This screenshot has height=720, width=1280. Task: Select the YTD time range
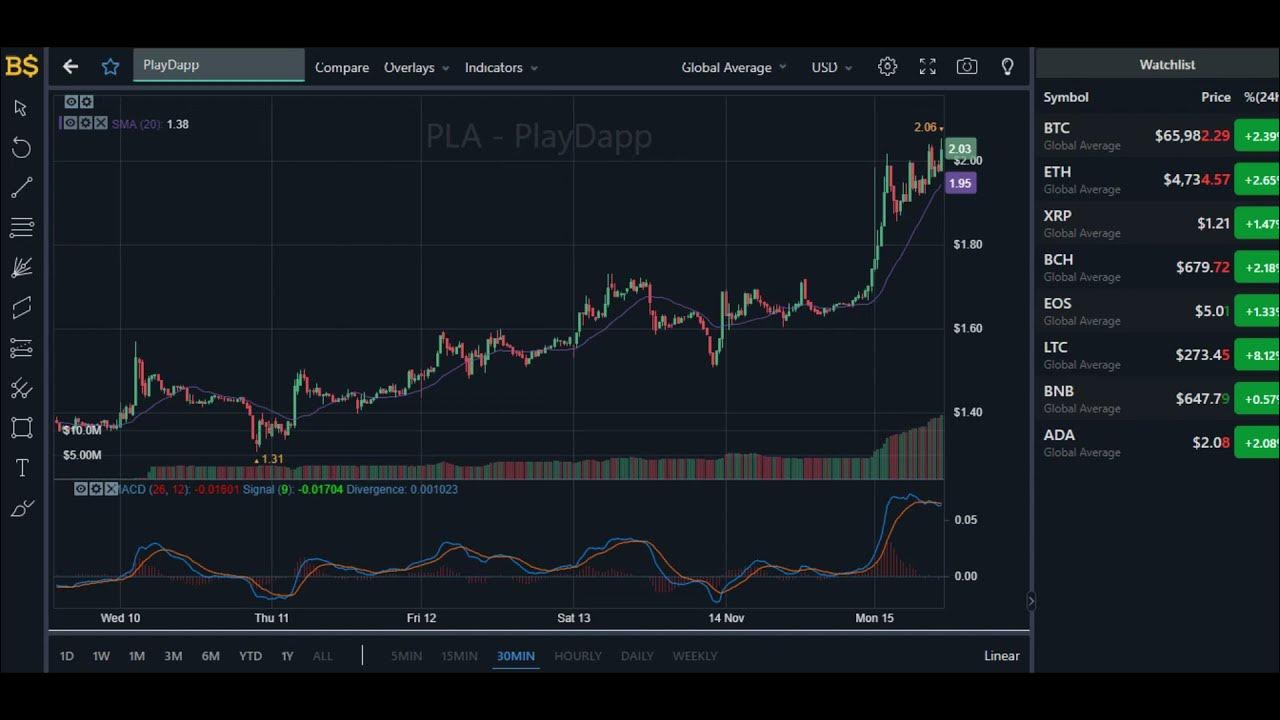pyautogui.click(x=250, y=656)
